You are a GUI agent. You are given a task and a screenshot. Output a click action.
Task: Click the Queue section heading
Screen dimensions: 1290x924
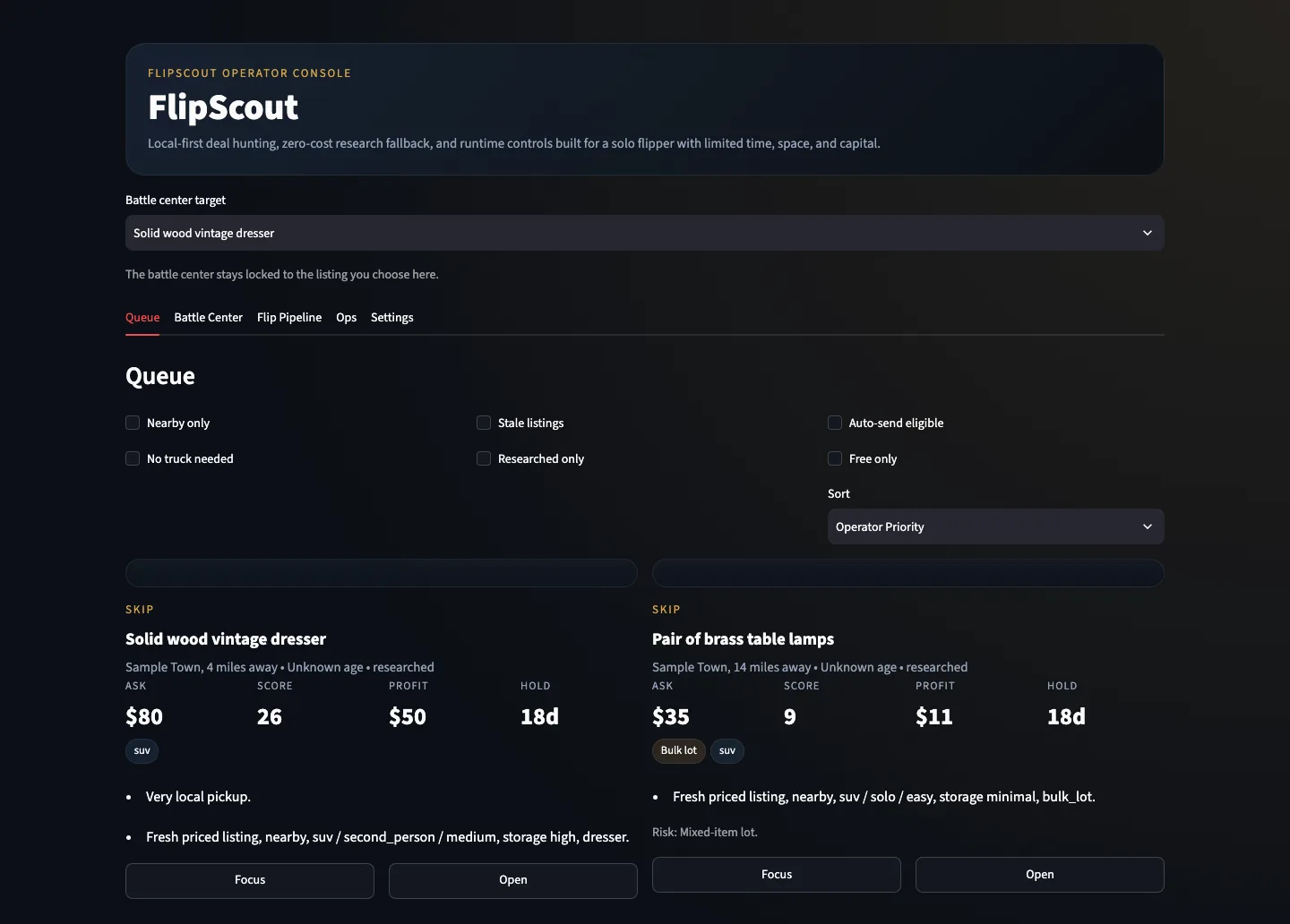(160, 376)
